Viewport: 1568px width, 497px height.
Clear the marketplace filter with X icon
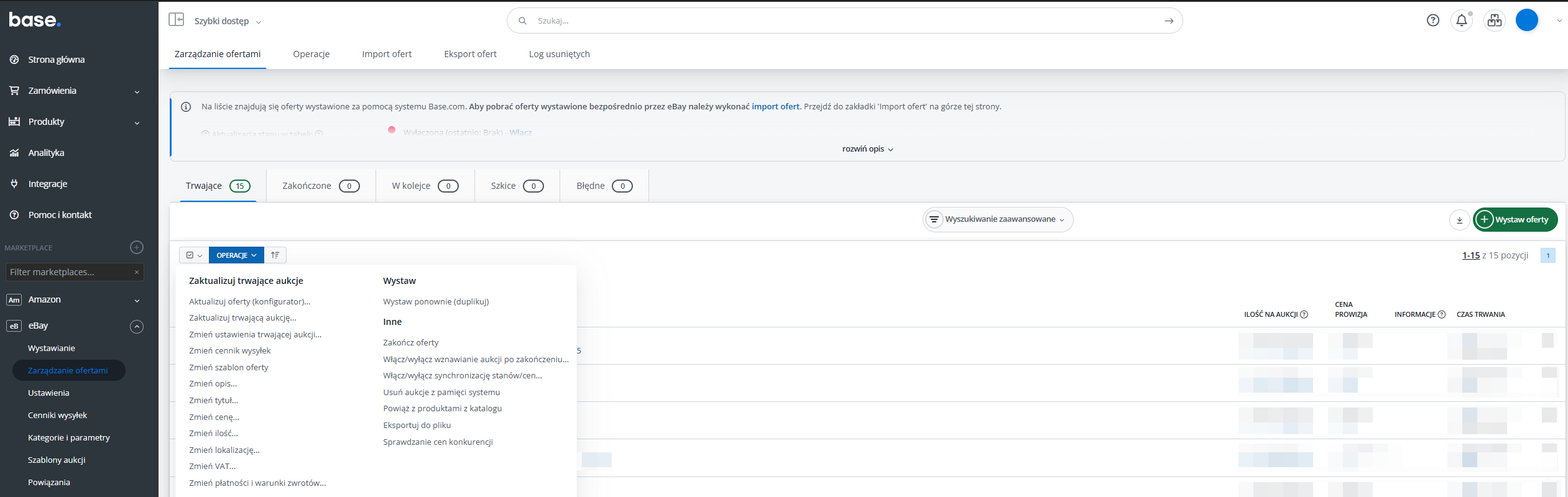(137, 272)
